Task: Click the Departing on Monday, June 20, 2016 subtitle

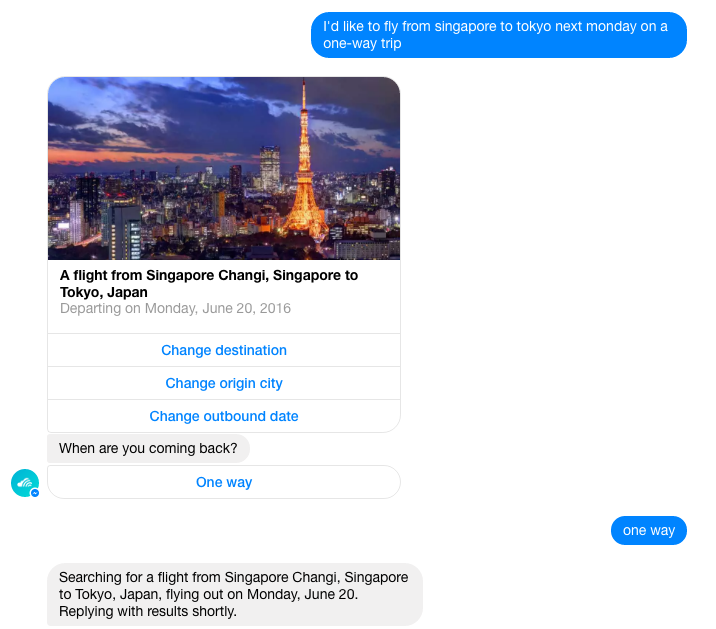Action: click(175, 308)
